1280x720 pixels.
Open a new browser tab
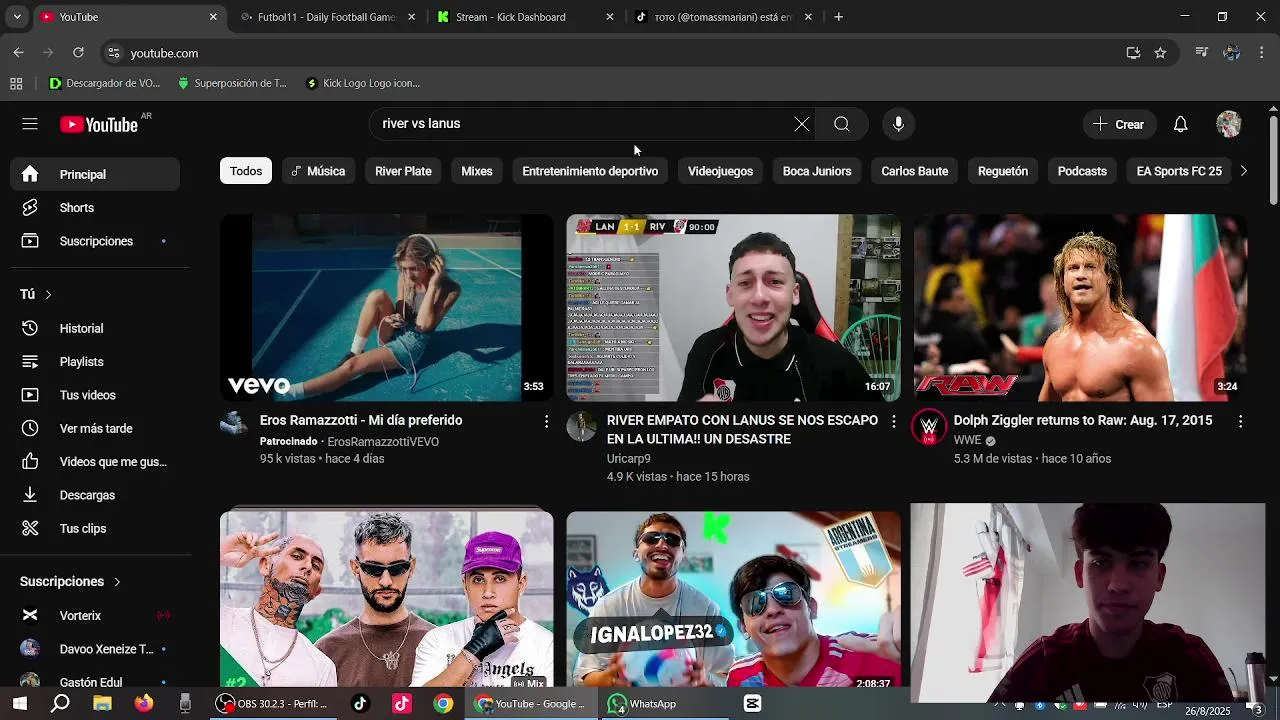coord(838,17)
